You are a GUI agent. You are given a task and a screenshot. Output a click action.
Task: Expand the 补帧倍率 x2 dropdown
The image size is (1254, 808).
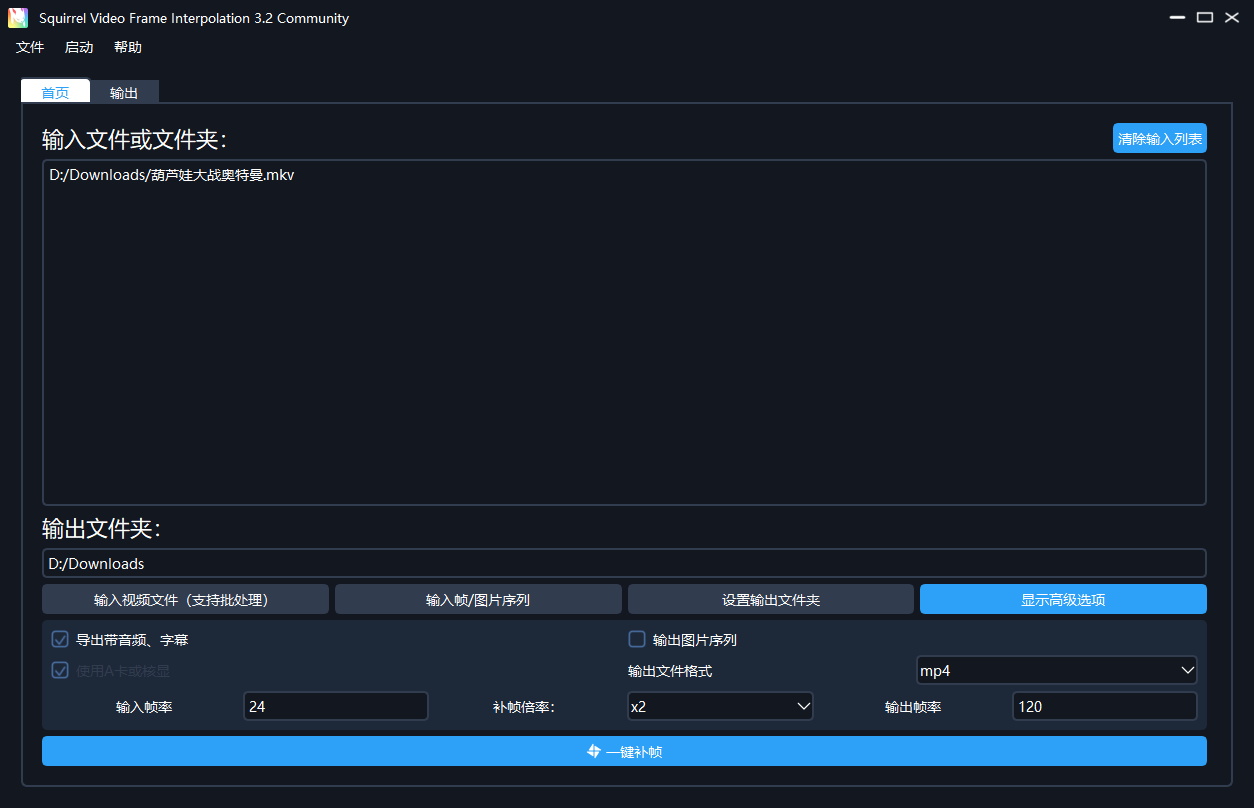719,706
